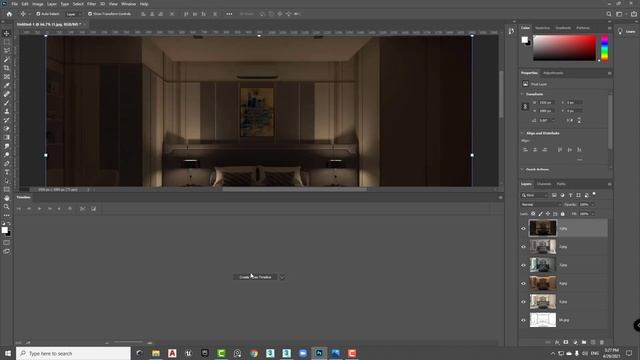Create new fill or adjustment layer icon
Viewport: 640px width, 360px height.
[x=575, y=342]
